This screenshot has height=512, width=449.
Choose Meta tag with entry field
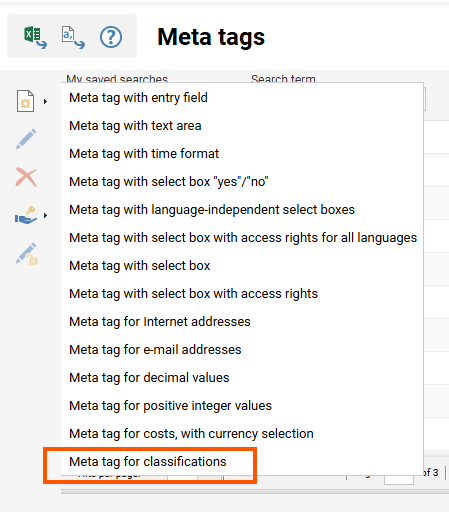(138, 98)
